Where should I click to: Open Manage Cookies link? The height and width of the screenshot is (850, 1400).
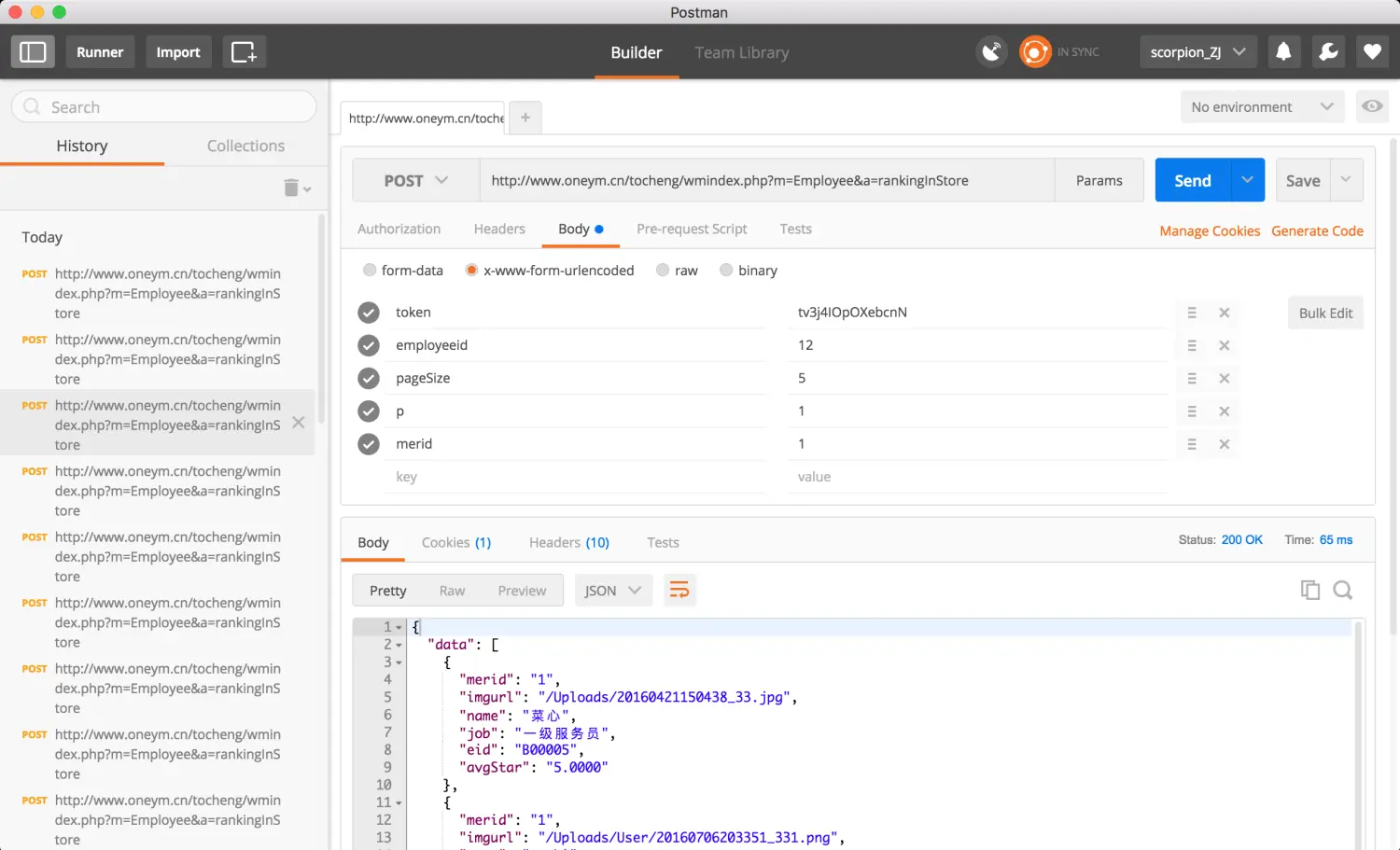click(x=1210, y=230)
